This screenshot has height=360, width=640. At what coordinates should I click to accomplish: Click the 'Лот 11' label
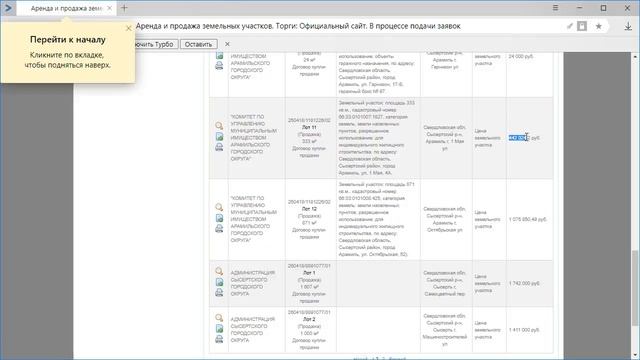tap(309, 127)
